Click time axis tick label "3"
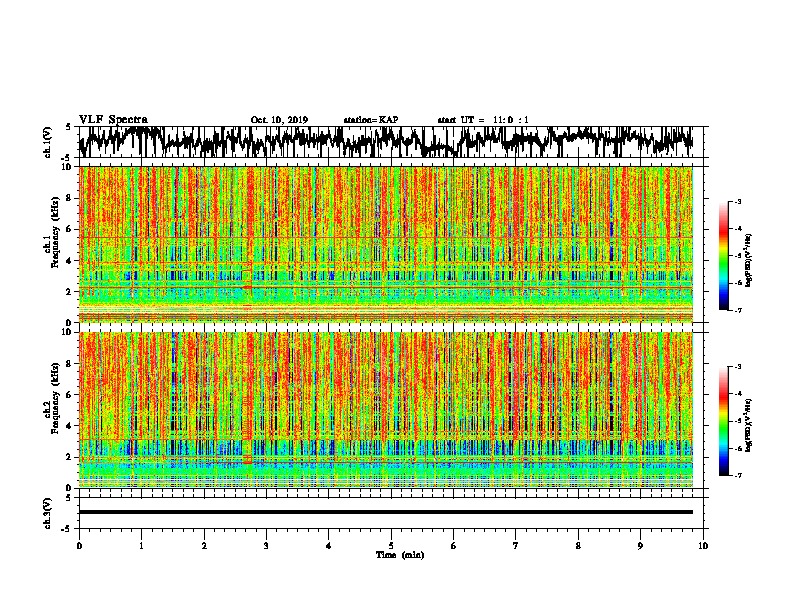The width and height of the screenshot is (792, 612). (266, 545)
